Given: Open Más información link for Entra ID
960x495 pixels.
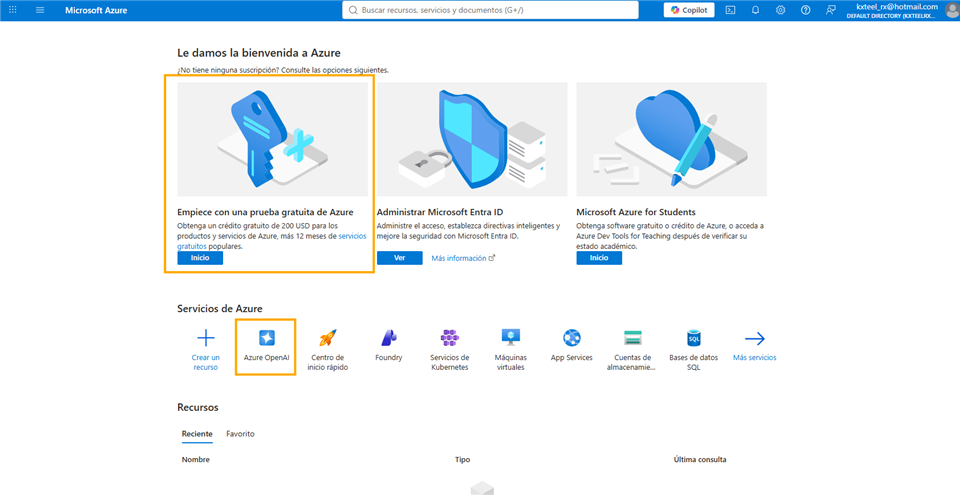Looking at the screenshot, I should tap(463, 258).
